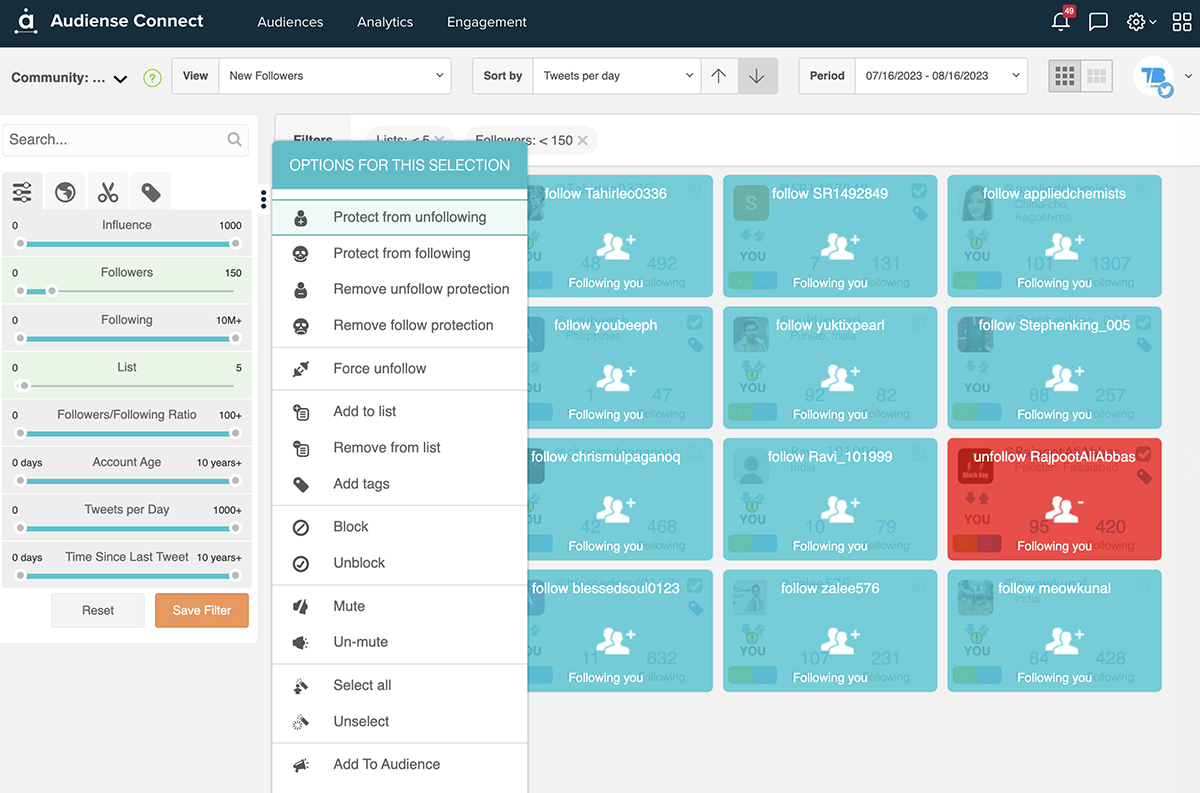
Task: Click the Add tags icon
Action: 301,484
